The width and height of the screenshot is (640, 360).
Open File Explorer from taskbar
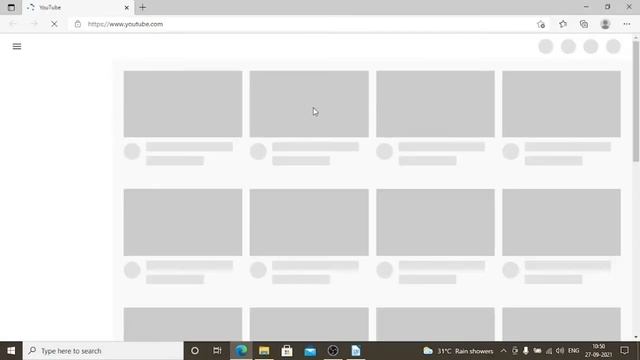pyautogui.click(x=264, y=351)
